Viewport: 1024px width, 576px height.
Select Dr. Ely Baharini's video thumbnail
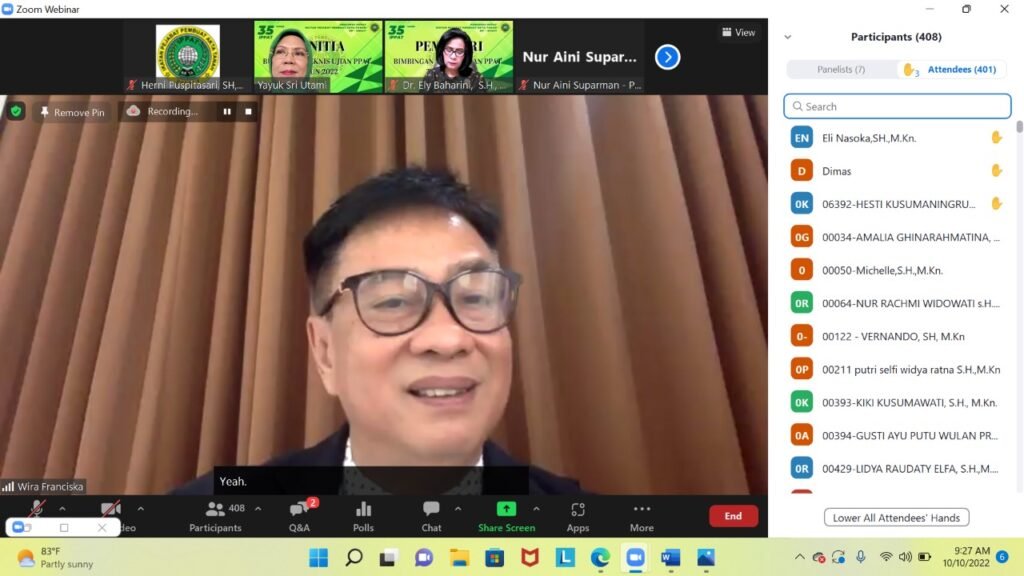(449, 57)
